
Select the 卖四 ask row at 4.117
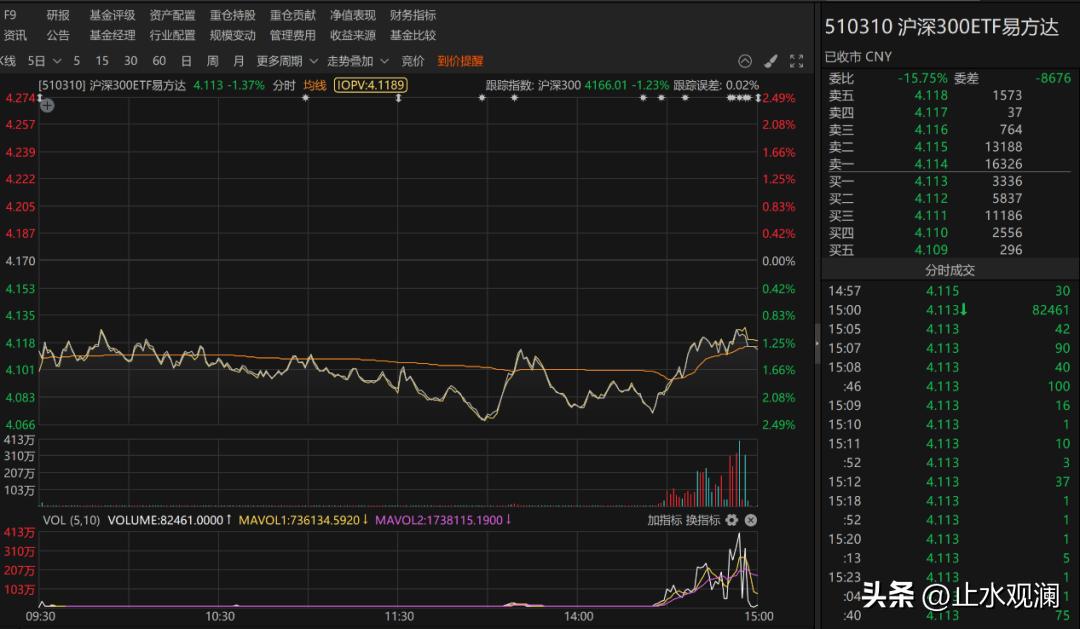[950, 112]
